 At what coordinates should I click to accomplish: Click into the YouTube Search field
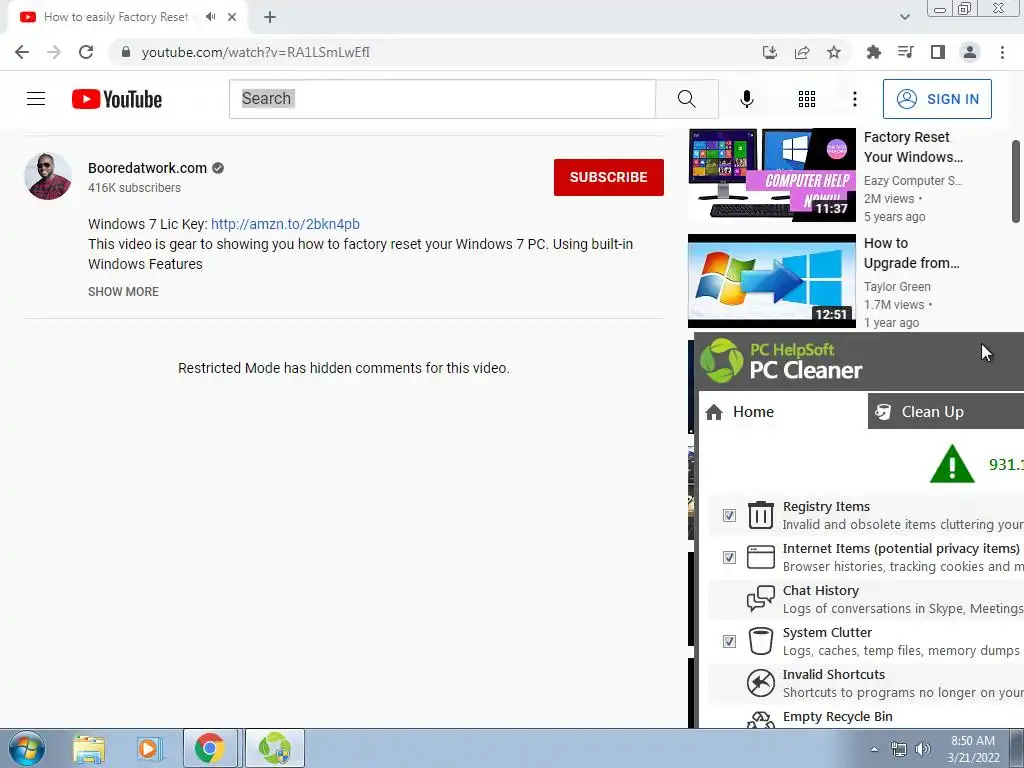pyautogui.click(x=442, y=99)
